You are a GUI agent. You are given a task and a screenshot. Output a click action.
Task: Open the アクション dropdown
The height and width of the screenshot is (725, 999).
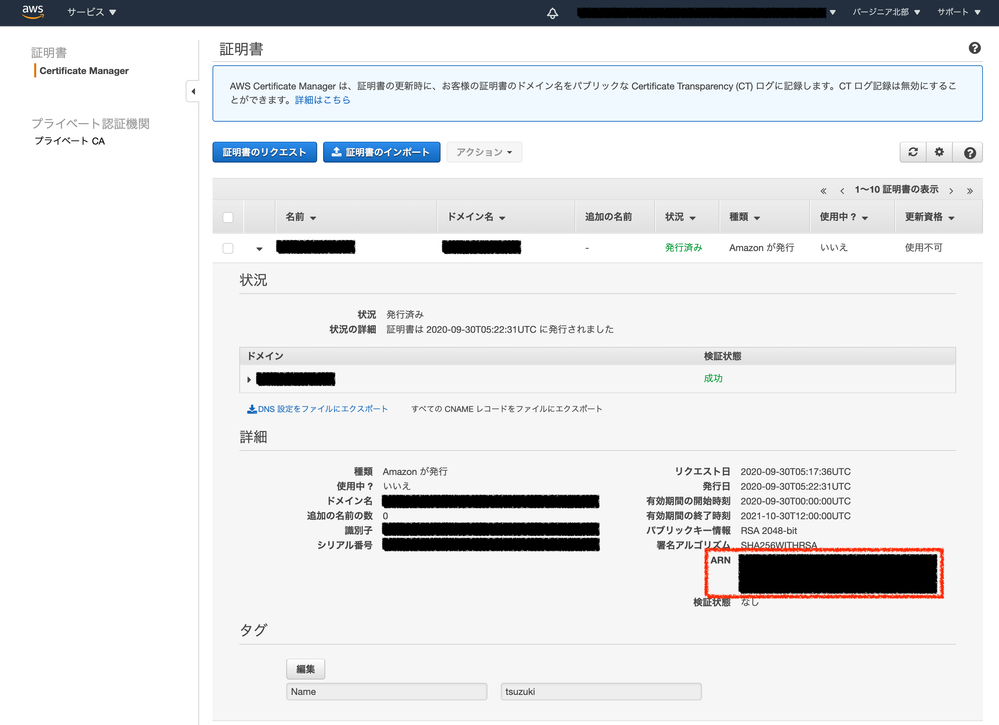coord(484,152)
